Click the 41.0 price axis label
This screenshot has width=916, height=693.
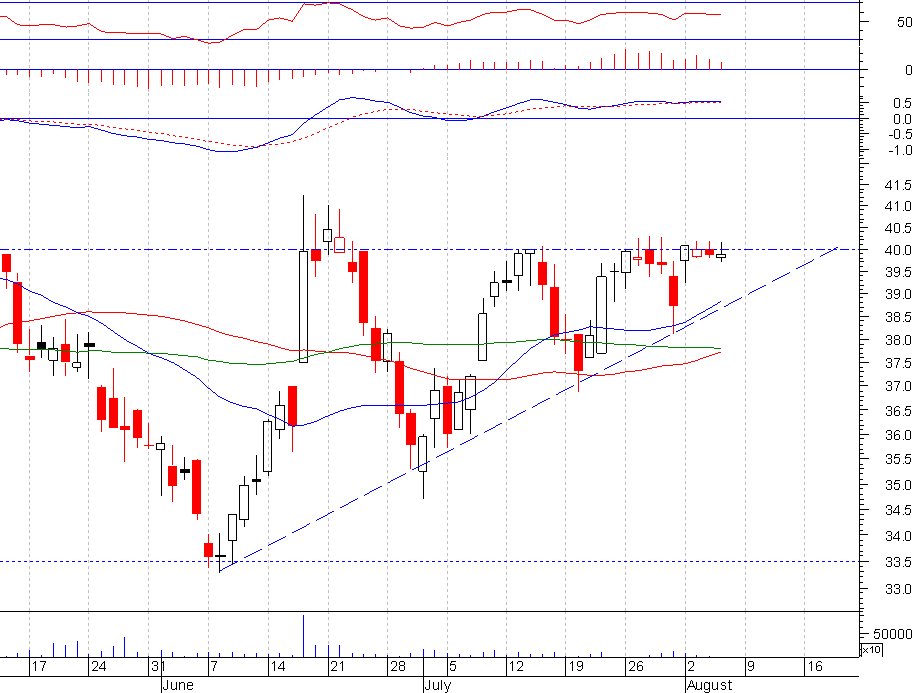(898, 206)
